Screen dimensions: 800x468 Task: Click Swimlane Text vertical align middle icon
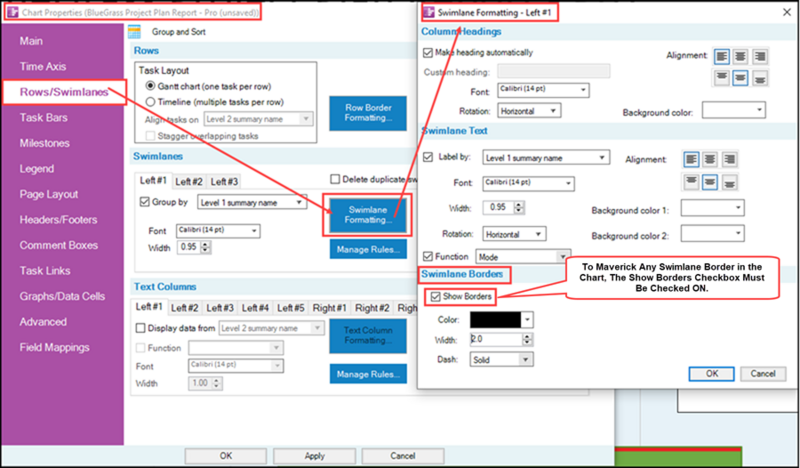point(710,182)
